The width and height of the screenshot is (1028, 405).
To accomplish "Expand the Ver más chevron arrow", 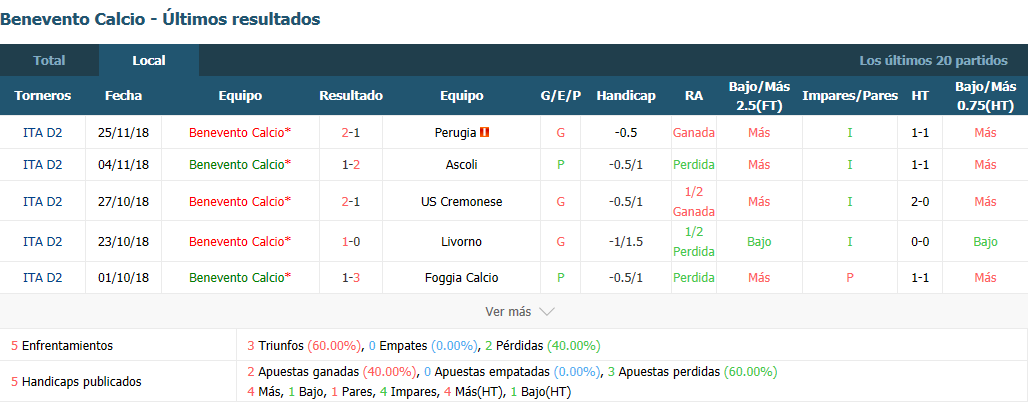I will coord(546,312).
